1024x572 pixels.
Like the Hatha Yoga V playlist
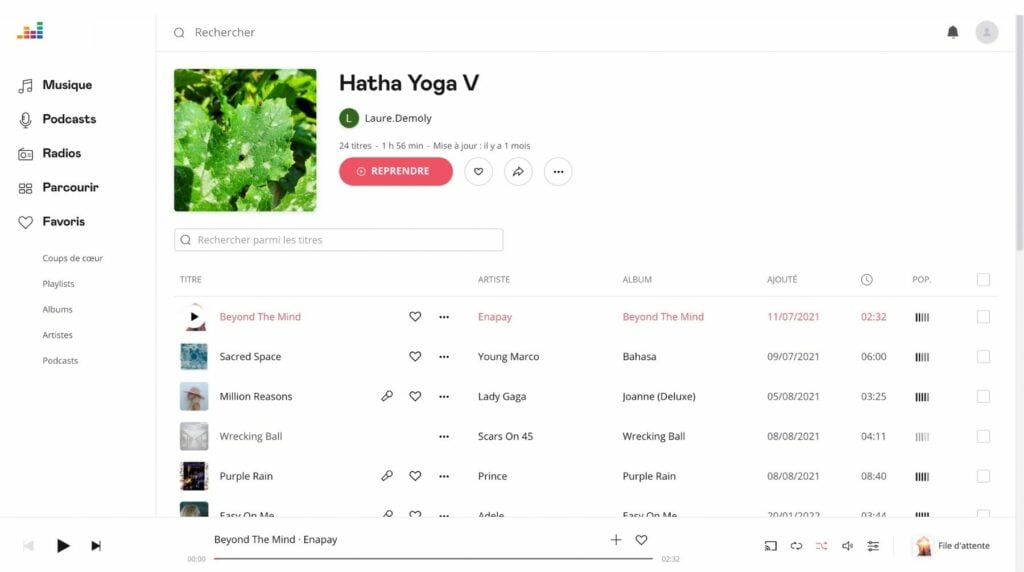pyautogui.click(x=478, y=172)
